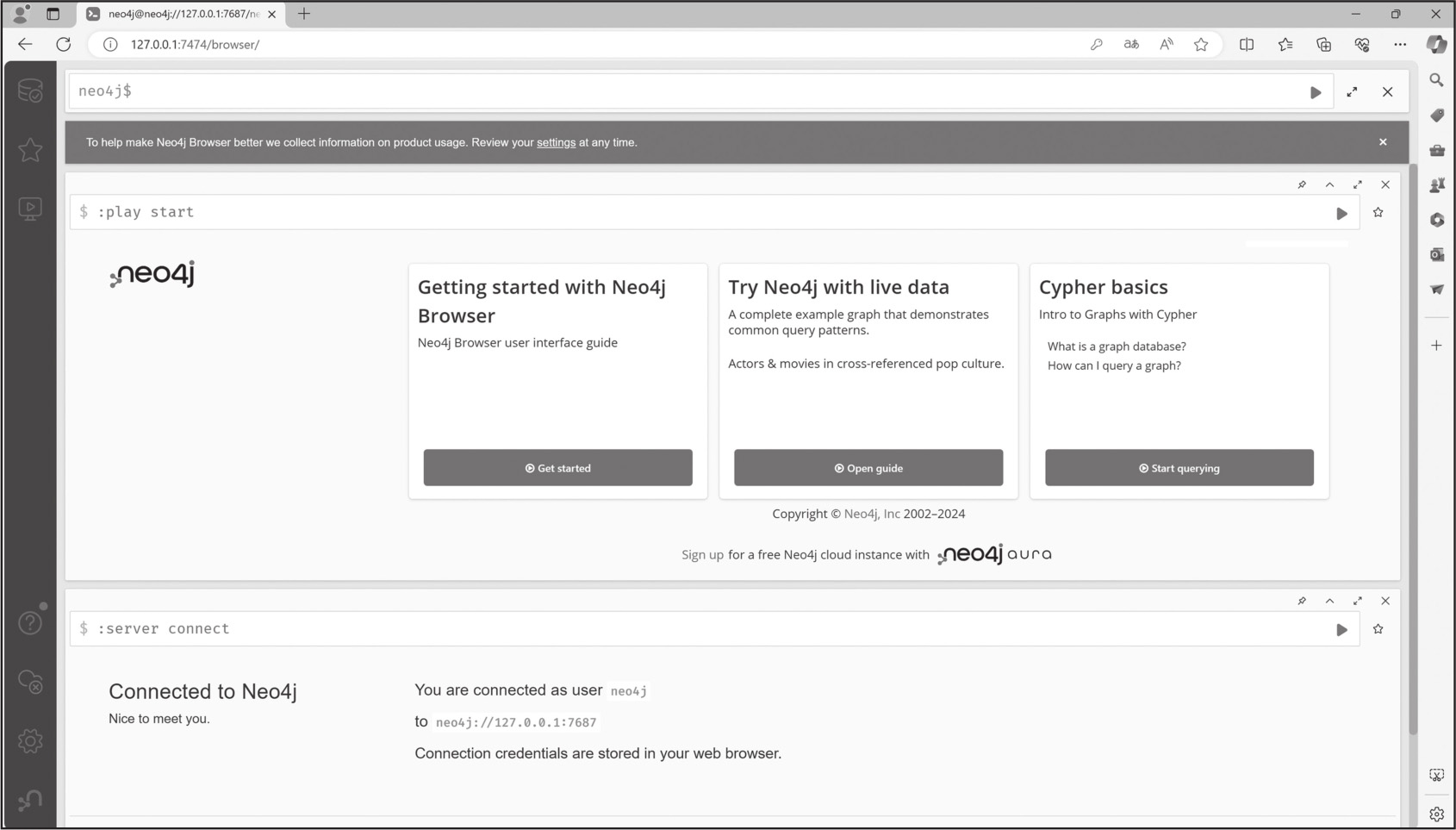This screenshot has width=1456, height=830.
Task: Click the page vertical scrollbar
Action: click(1413, 448)
